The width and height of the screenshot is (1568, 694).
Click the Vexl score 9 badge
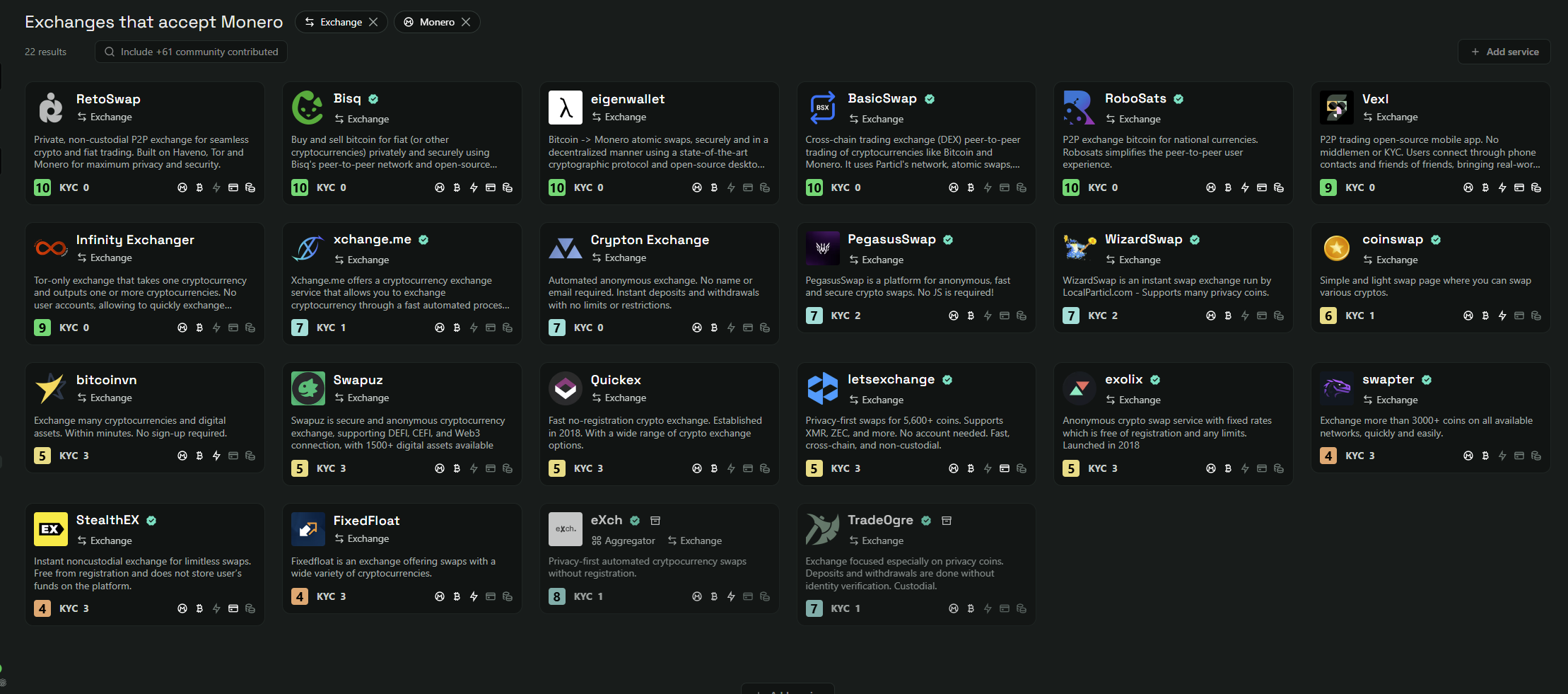[x=1328, y=187]
